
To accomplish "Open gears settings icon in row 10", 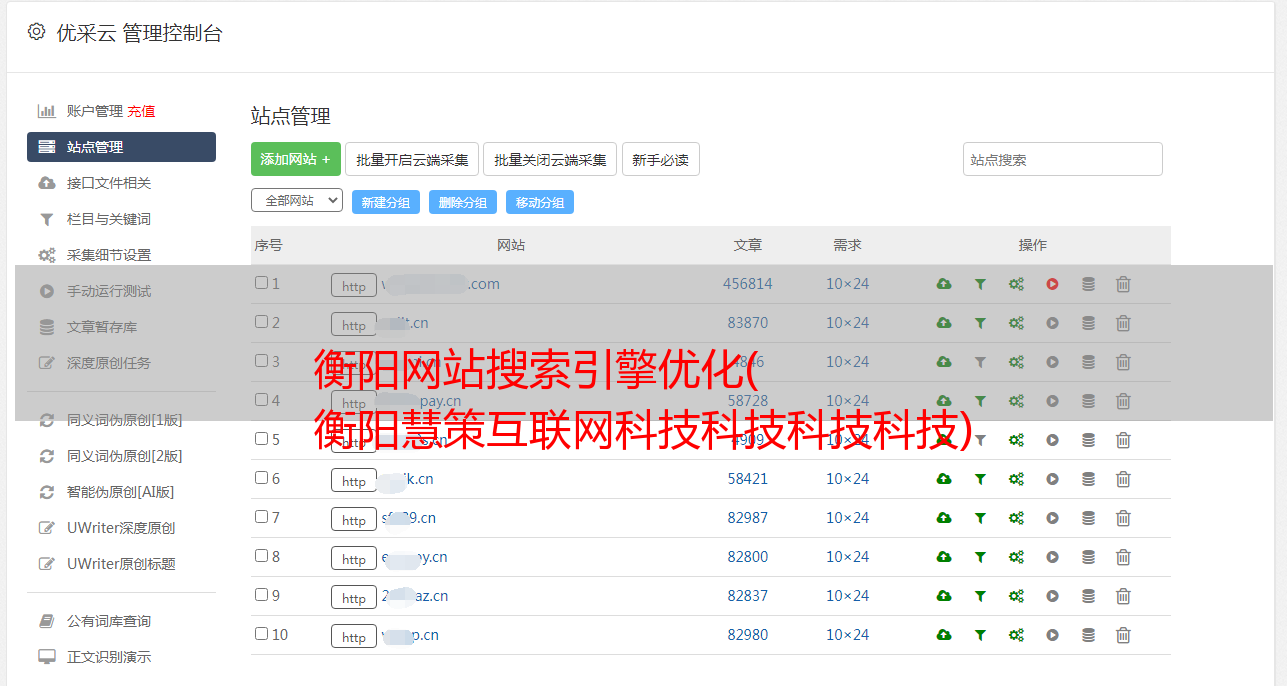I will click(x=1016, y=635).
